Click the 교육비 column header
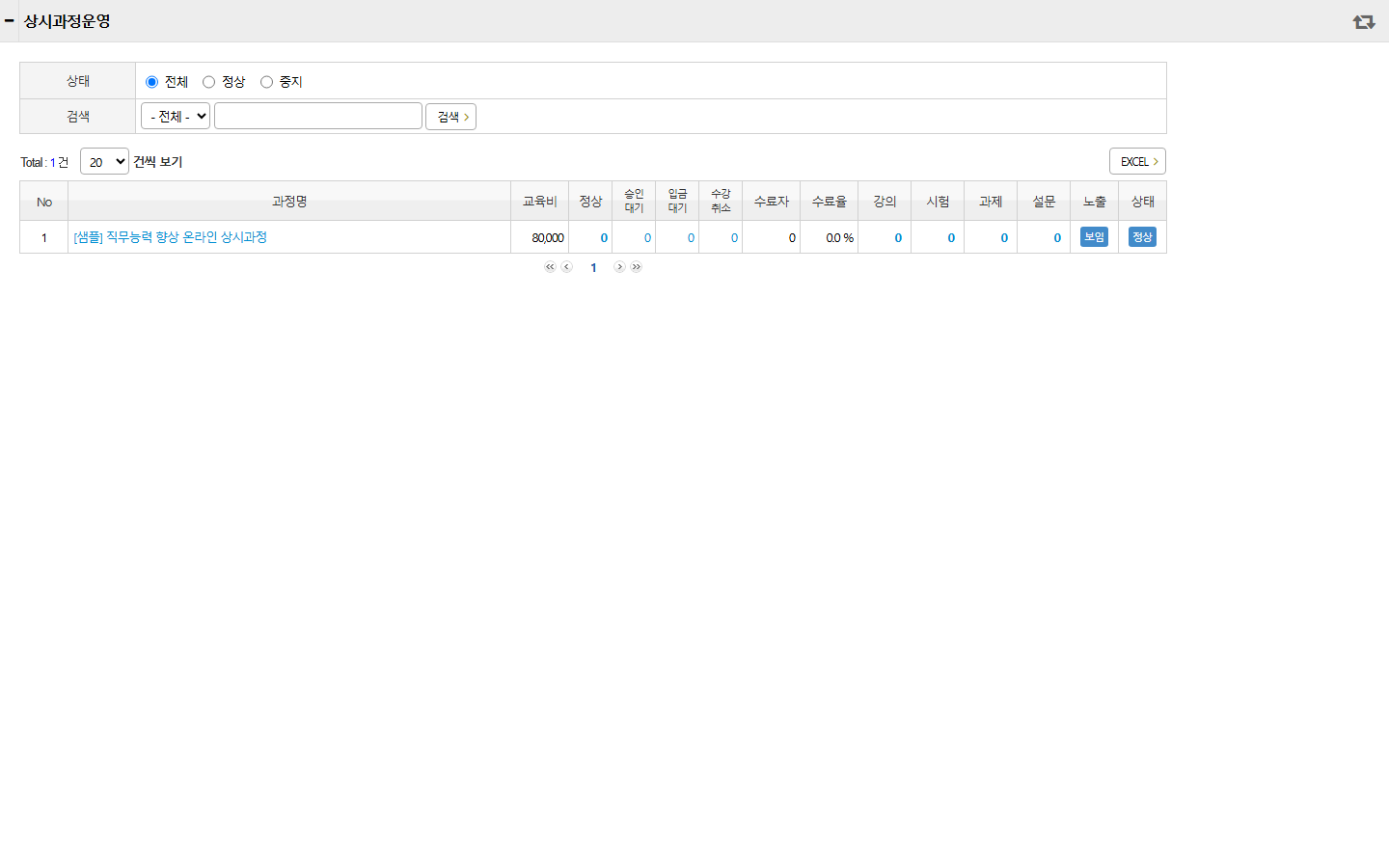 click(540, 202)
